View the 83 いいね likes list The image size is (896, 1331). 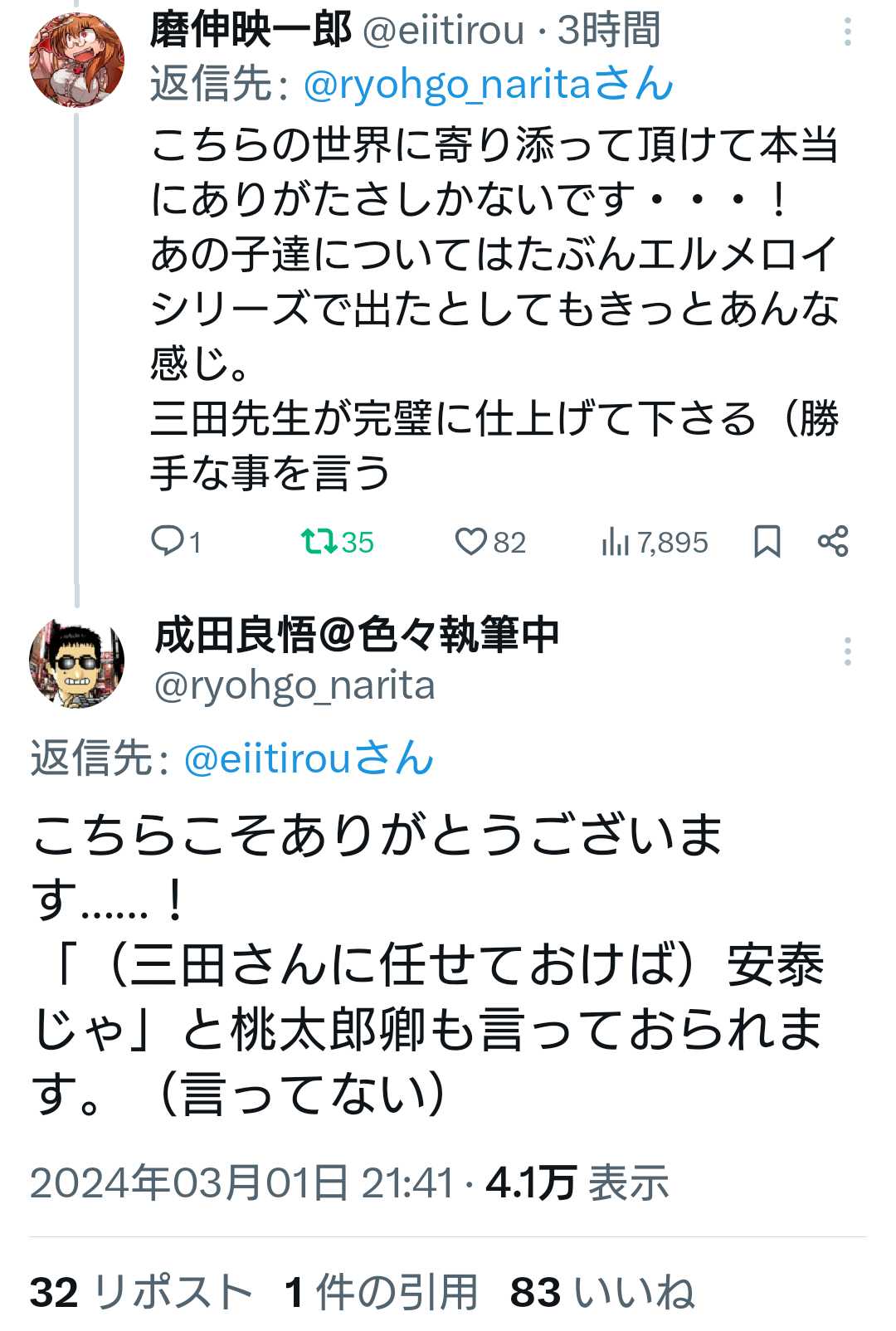(602, 1292)
